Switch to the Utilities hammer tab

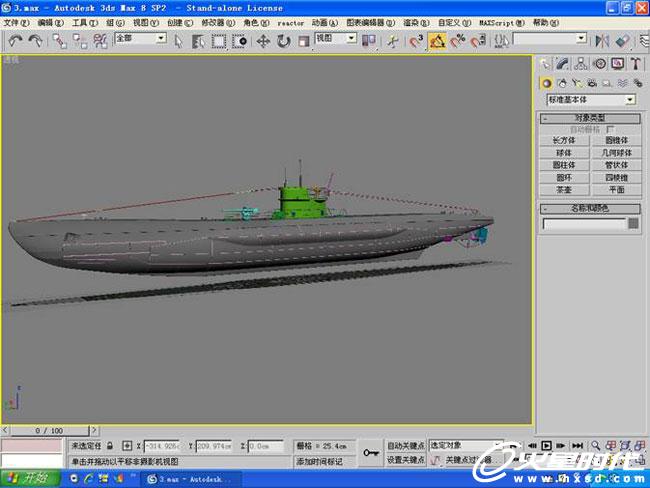[x=636, y=63]
